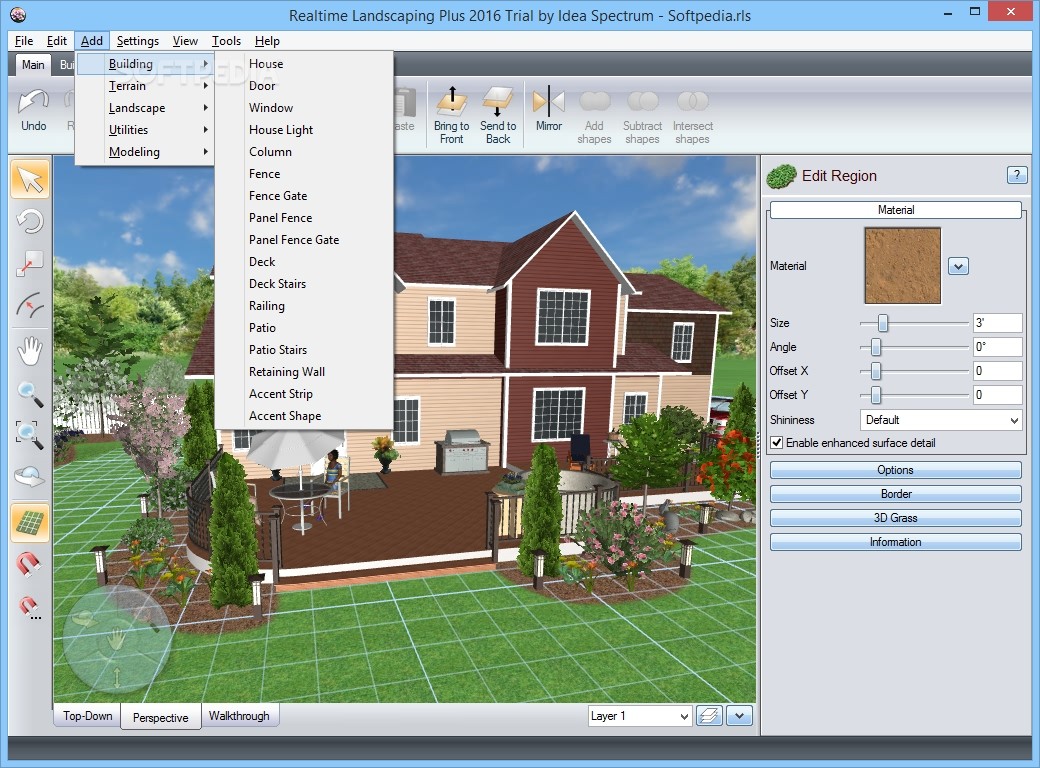Open the Help menu
The height and width of the screenshot is (768, 1040).
point(267,40)
